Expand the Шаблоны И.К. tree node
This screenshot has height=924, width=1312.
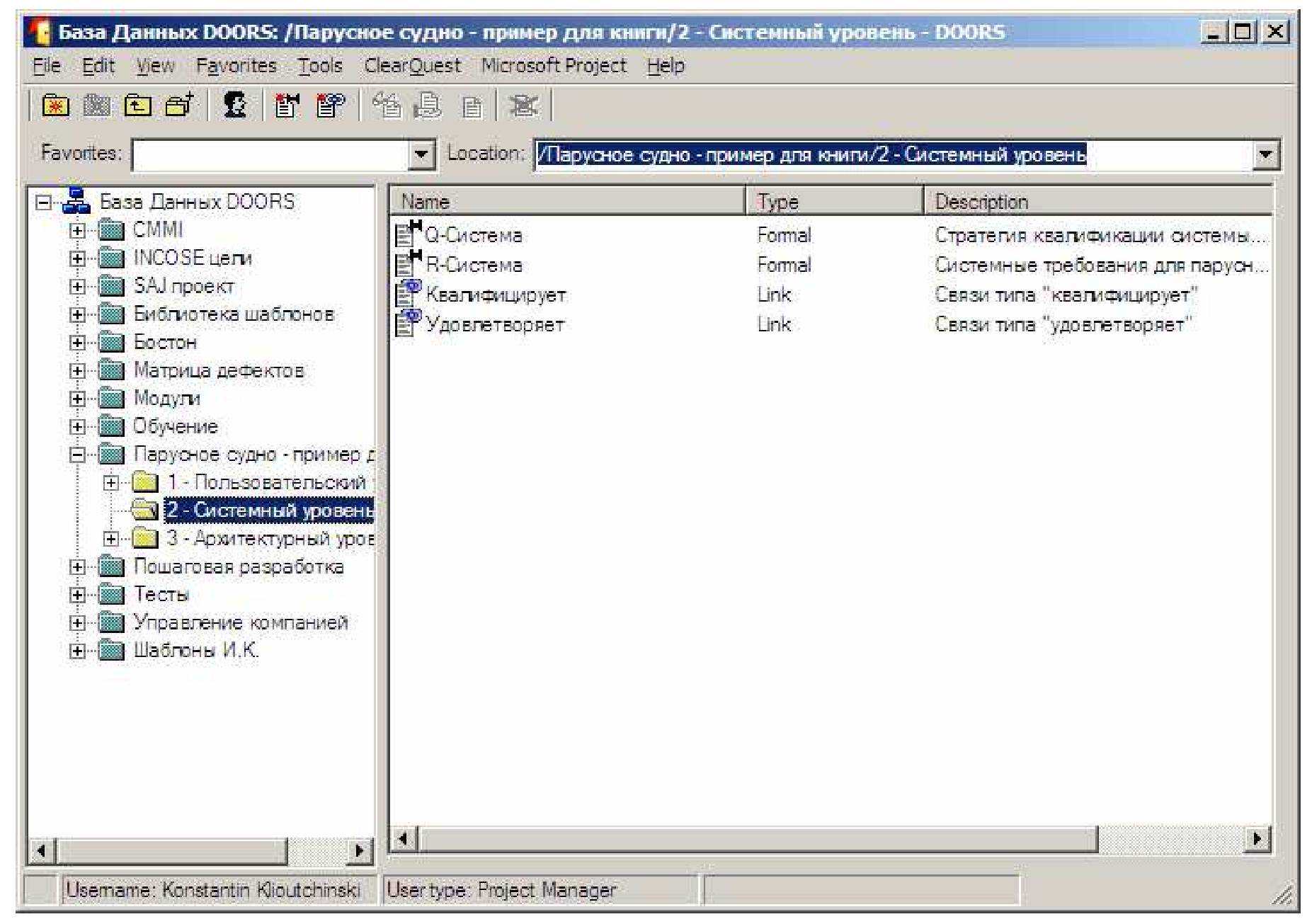point(77,651)
